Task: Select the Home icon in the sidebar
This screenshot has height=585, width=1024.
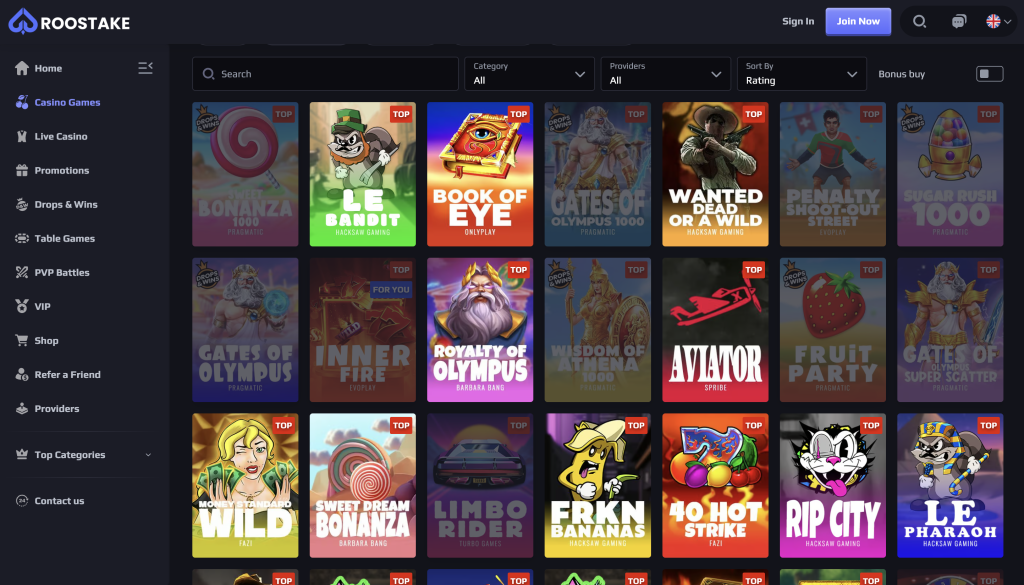Action: [x=22, y=68]
